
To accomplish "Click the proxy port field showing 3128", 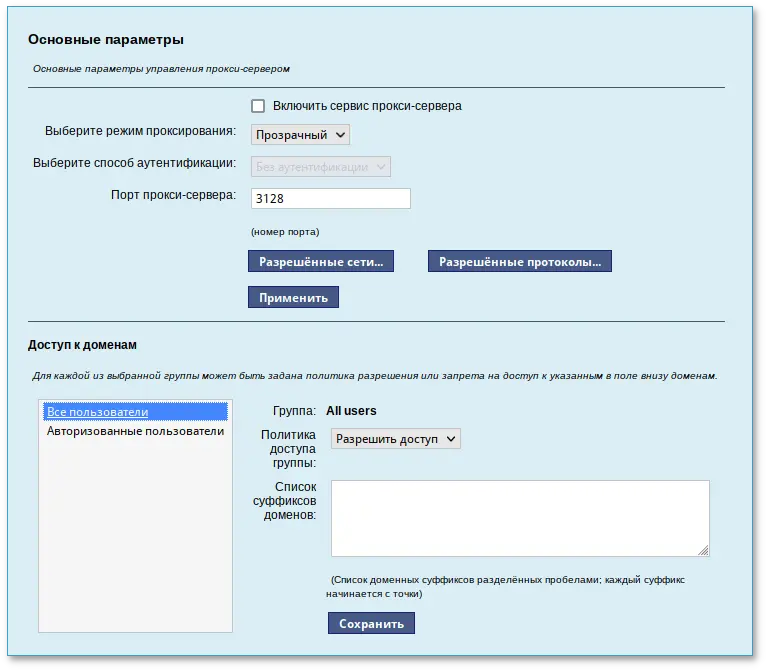I will click(x=330, y=199).
